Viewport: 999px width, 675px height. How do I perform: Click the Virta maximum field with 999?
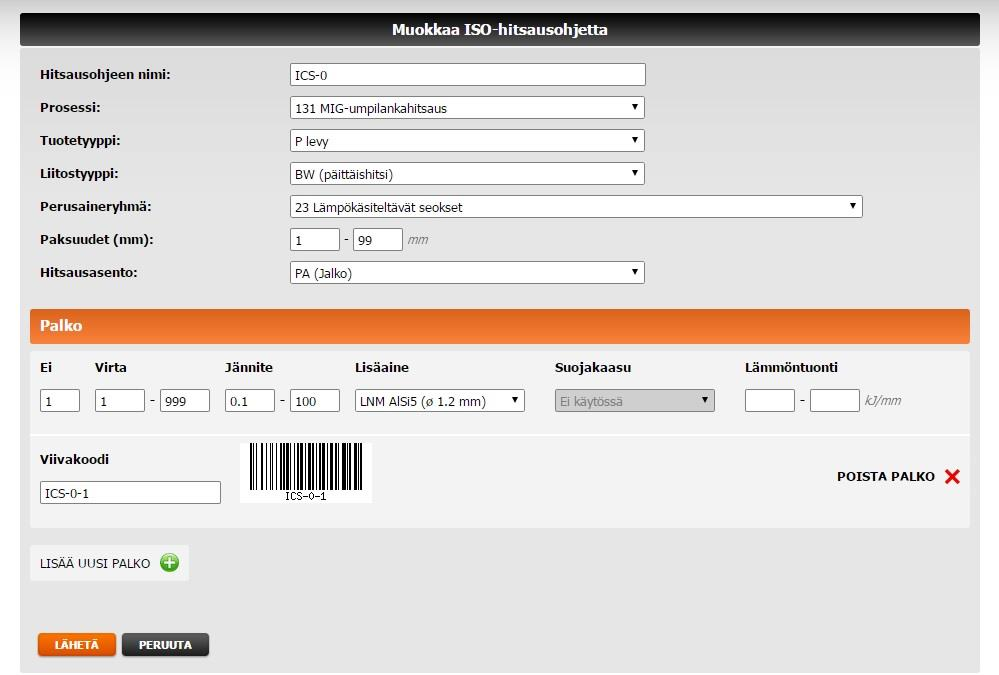point(185,401)
